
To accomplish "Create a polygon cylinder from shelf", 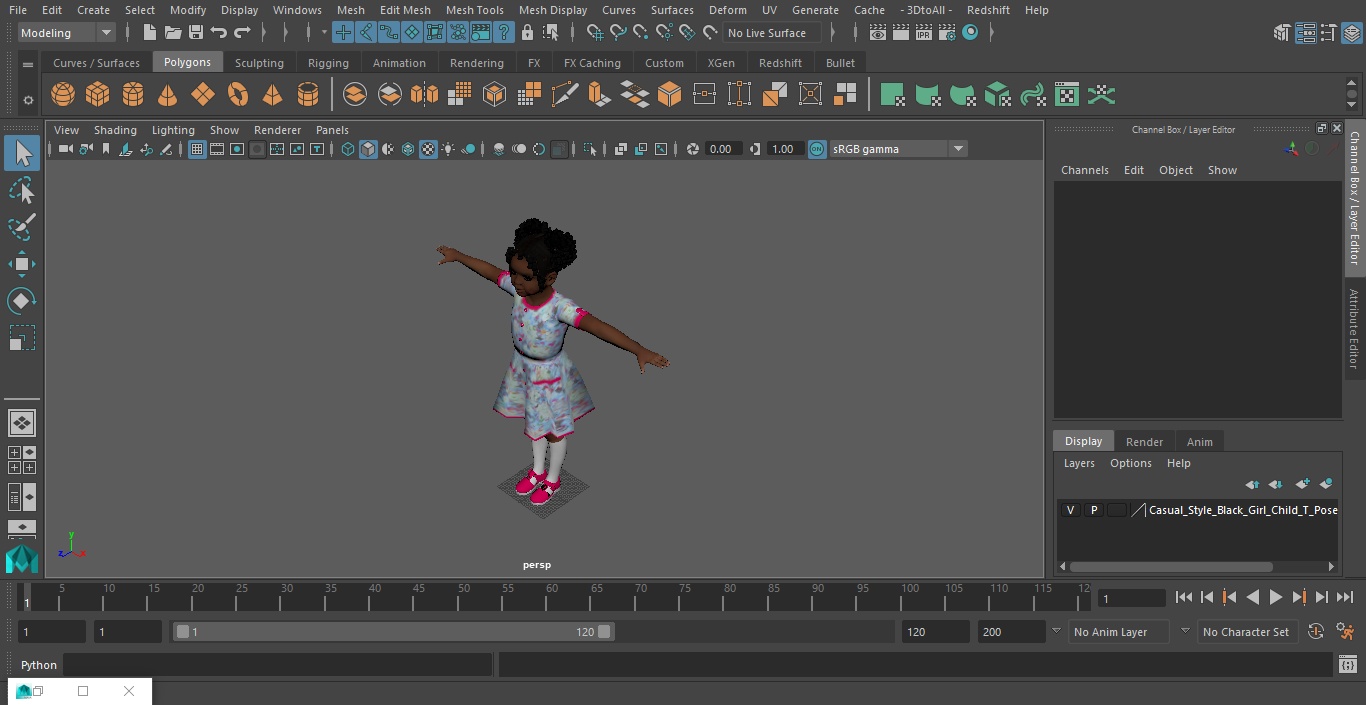I will pos(133,95).
